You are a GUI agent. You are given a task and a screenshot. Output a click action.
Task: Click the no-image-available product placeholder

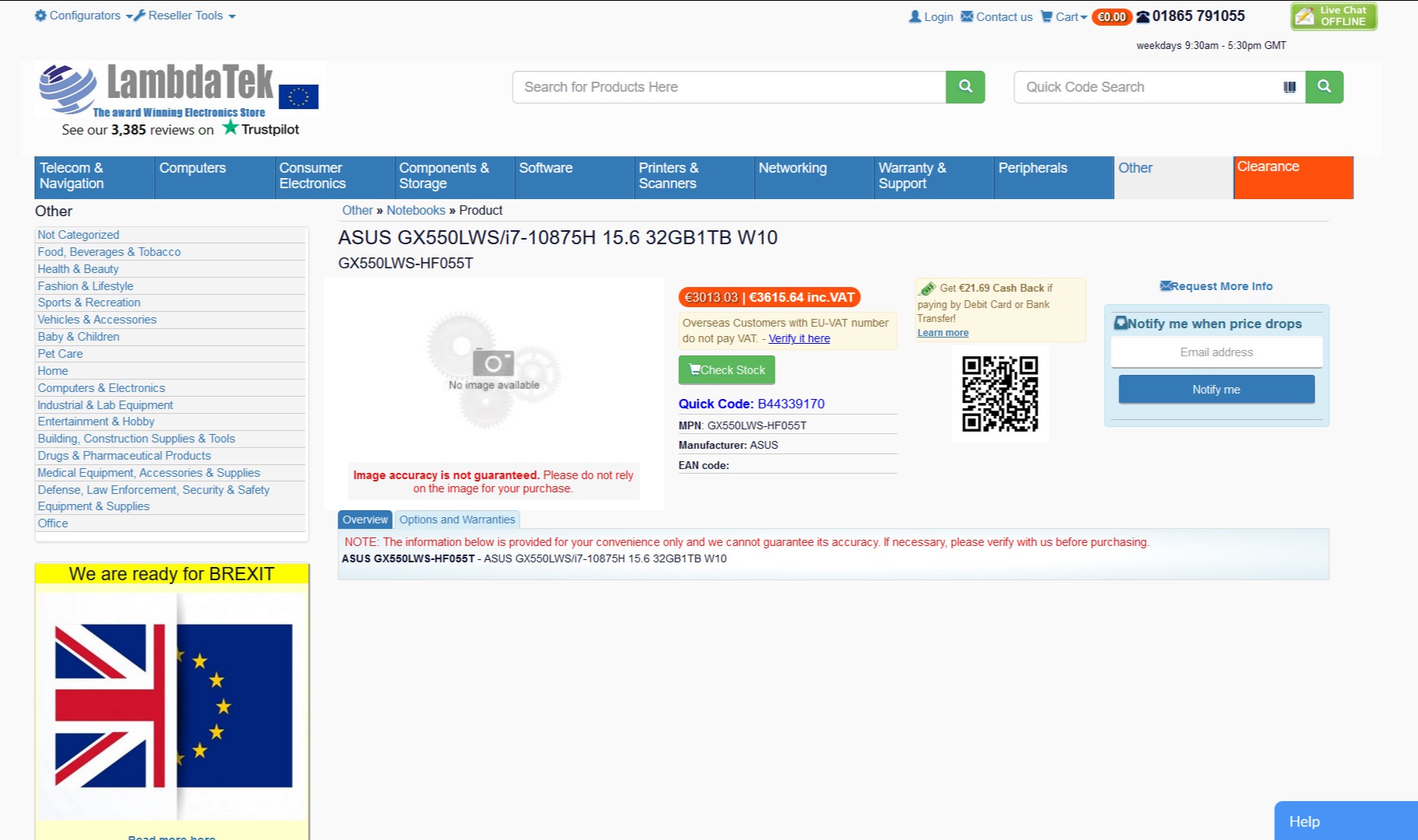(x=493, y=370)
